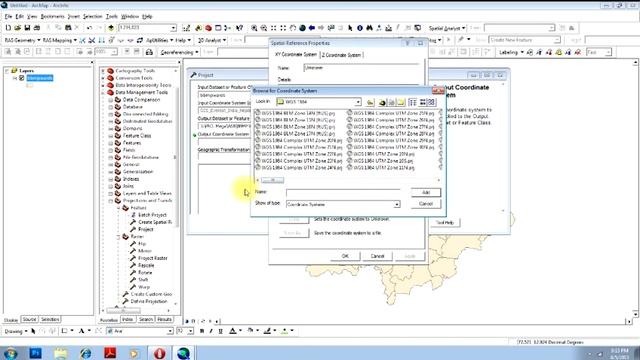This screenshot has height=360, width=640.
Task: Click Cancel in Browse for Coordinate System
Action: 426,204
